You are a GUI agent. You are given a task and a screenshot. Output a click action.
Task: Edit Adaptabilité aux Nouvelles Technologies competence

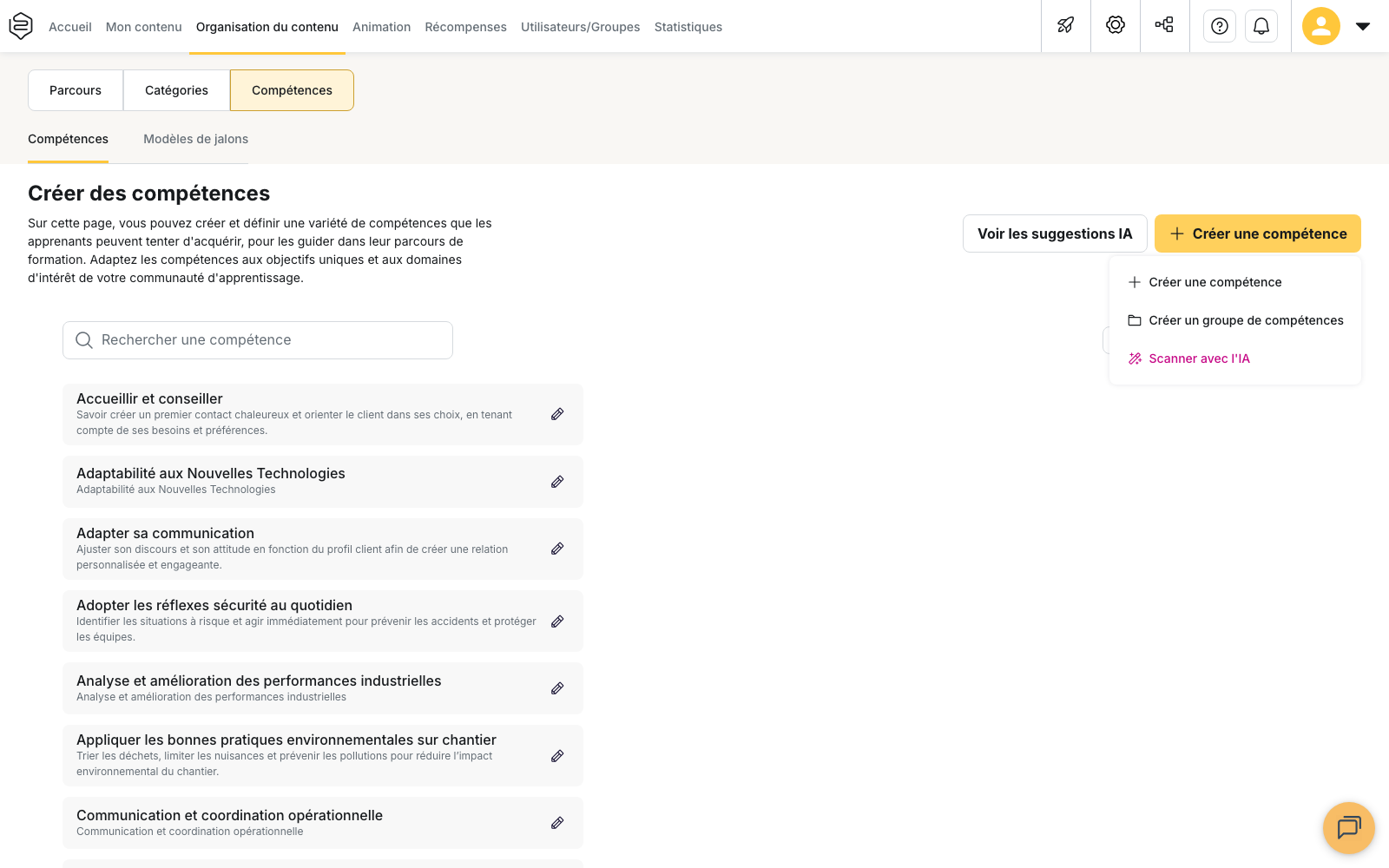[557, 482]
